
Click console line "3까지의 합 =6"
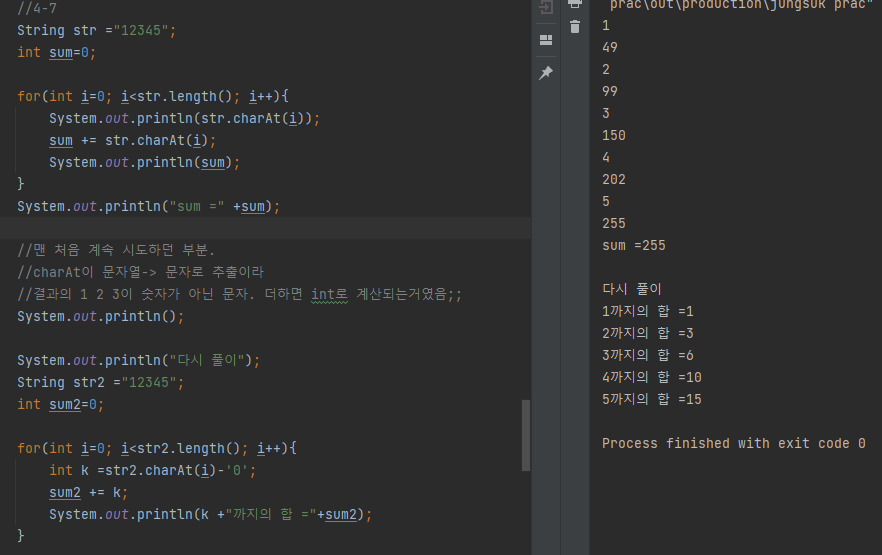pyautogui.click(x=647, y=355)
